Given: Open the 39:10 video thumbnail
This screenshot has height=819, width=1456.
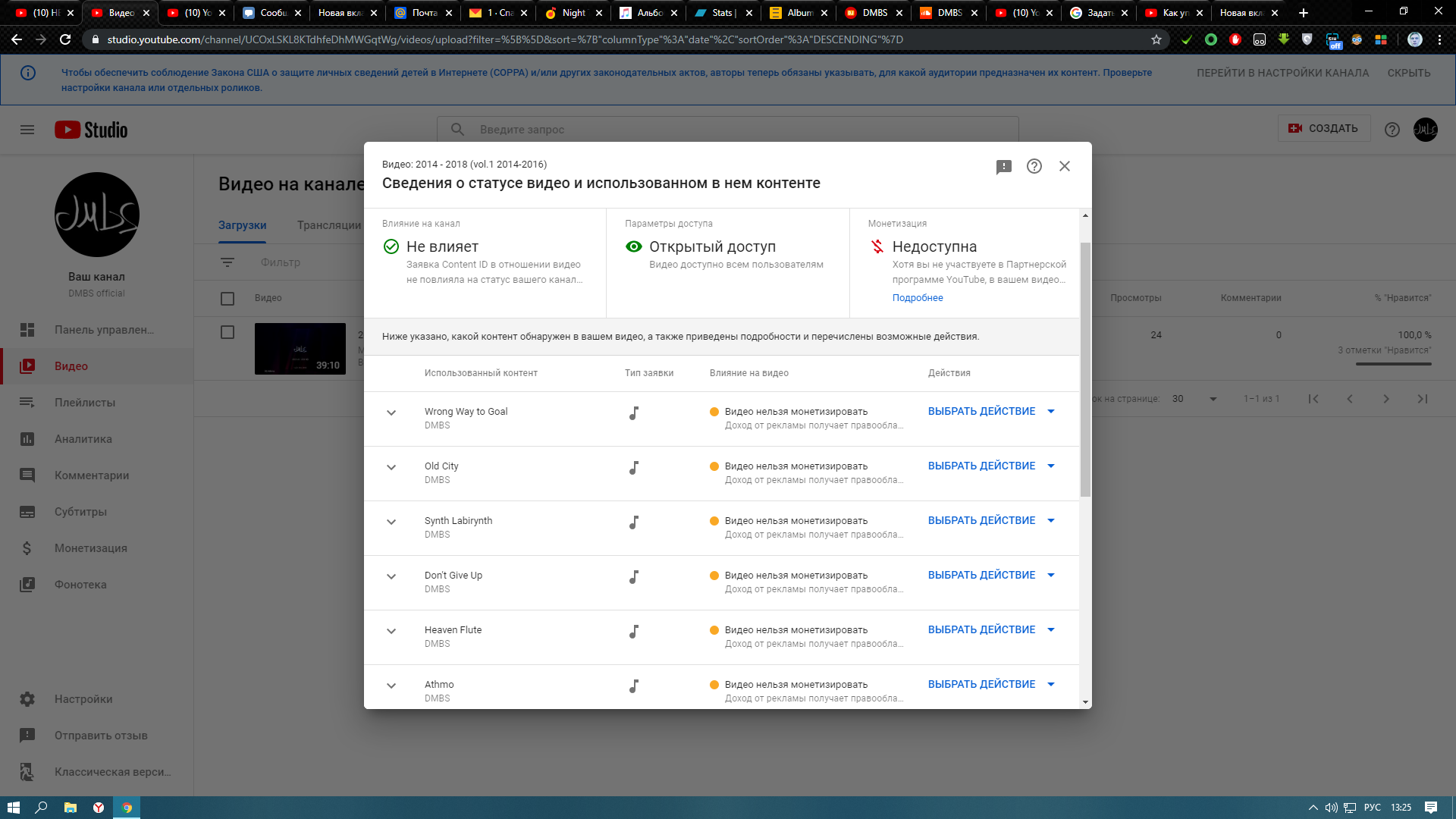Looking at the screenshot, I should click(x=300, y=349).
